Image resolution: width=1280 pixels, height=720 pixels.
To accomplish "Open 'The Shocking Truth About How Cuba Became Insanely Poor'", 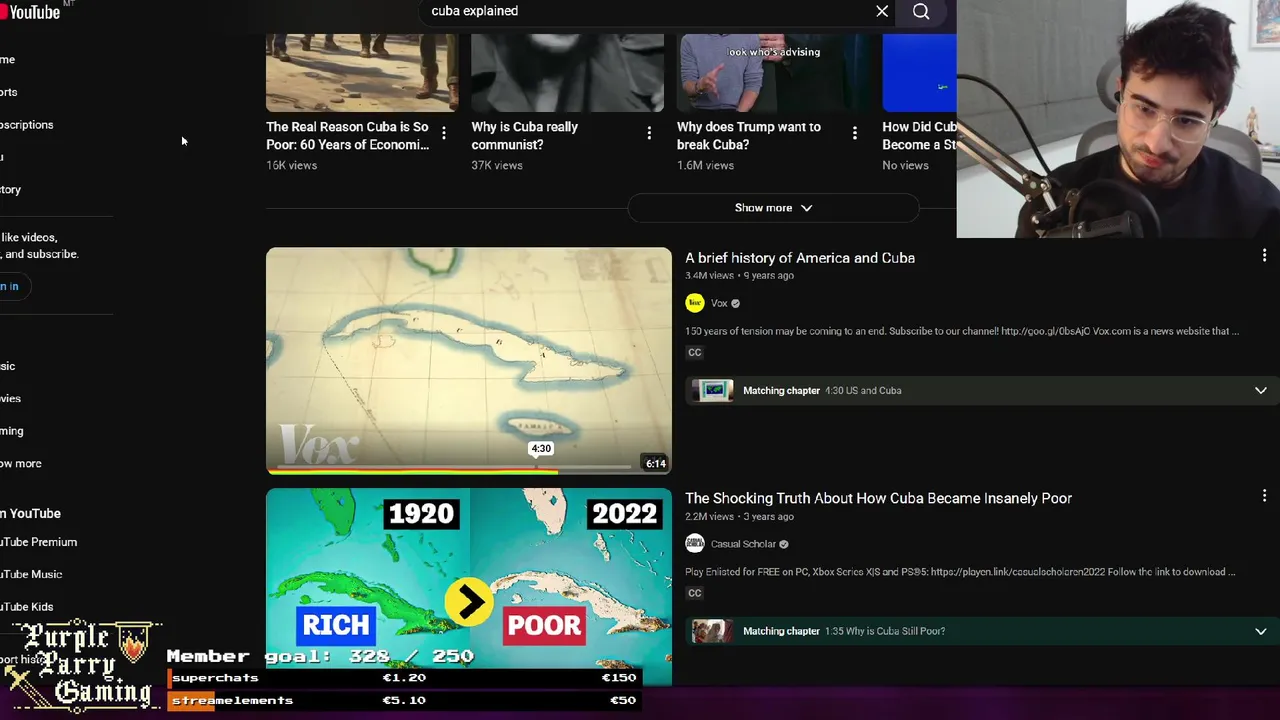I will 878,498.
